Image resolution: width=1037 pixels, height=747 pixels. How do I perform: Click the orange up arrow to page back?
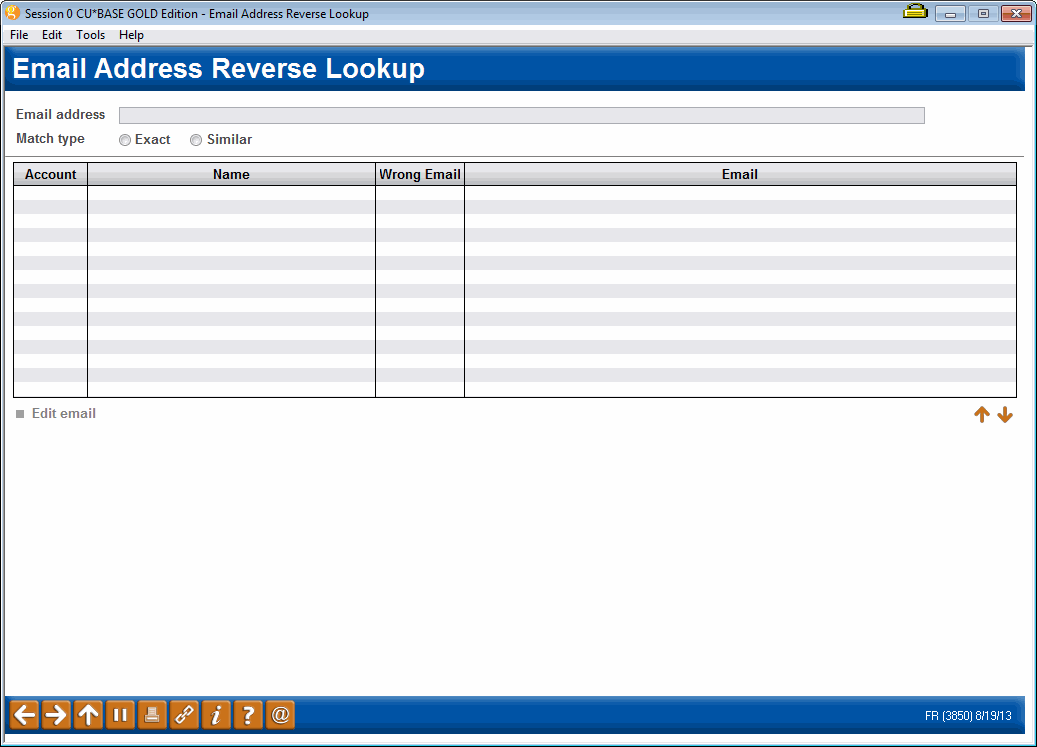coord(982,414)
